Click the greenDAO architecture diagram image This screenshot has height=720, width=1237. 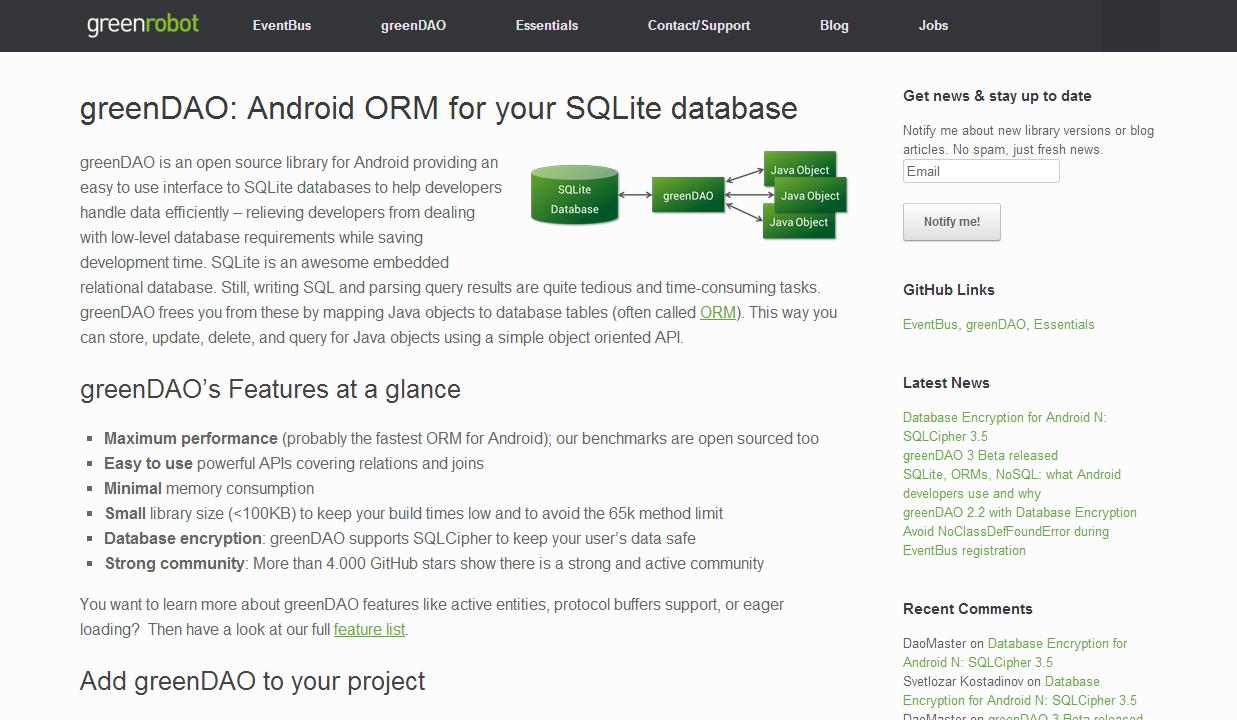click(x=689, y=195)
